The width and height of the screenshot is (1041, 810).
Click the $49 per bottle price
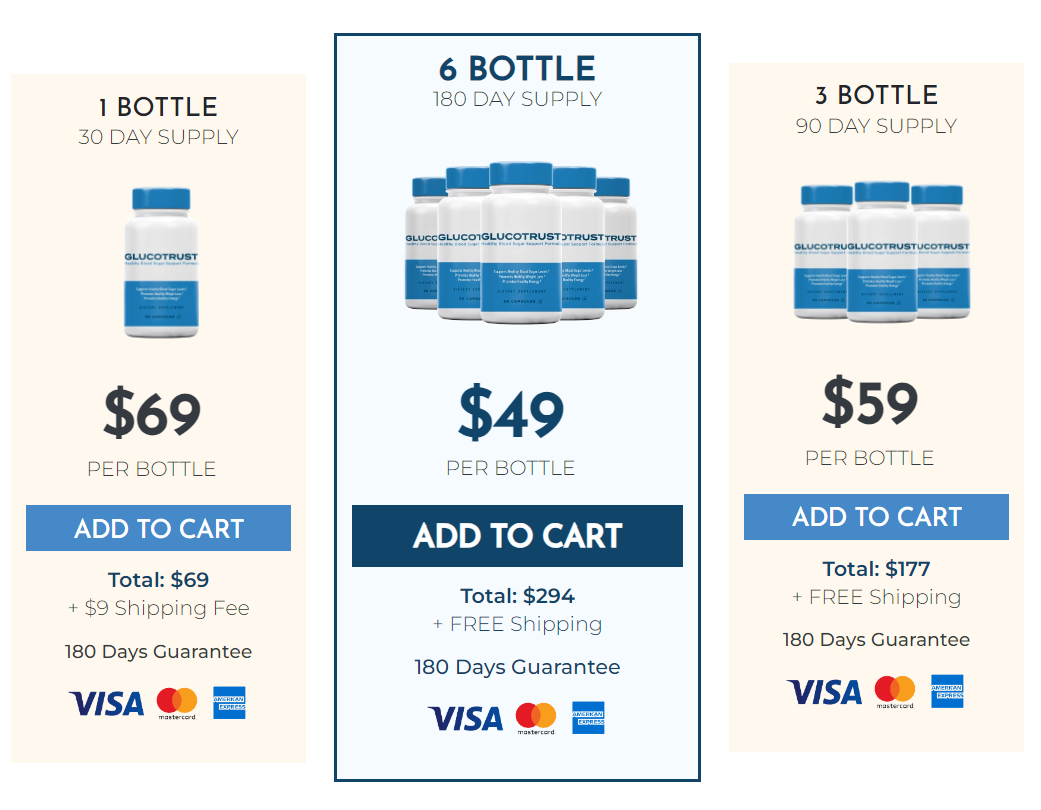511,412
